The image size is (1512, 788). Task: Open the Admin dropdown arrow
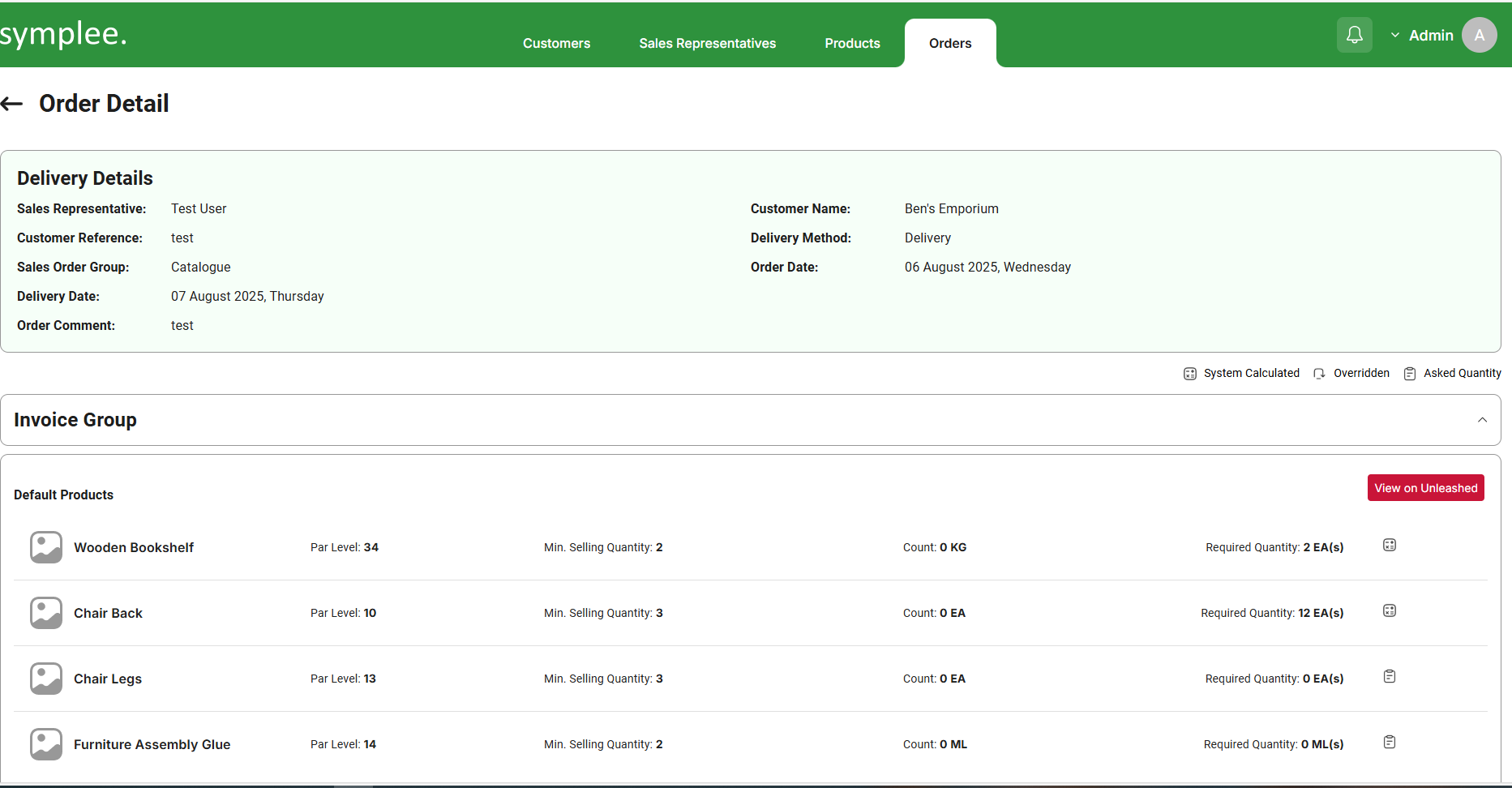[1394, 36]
